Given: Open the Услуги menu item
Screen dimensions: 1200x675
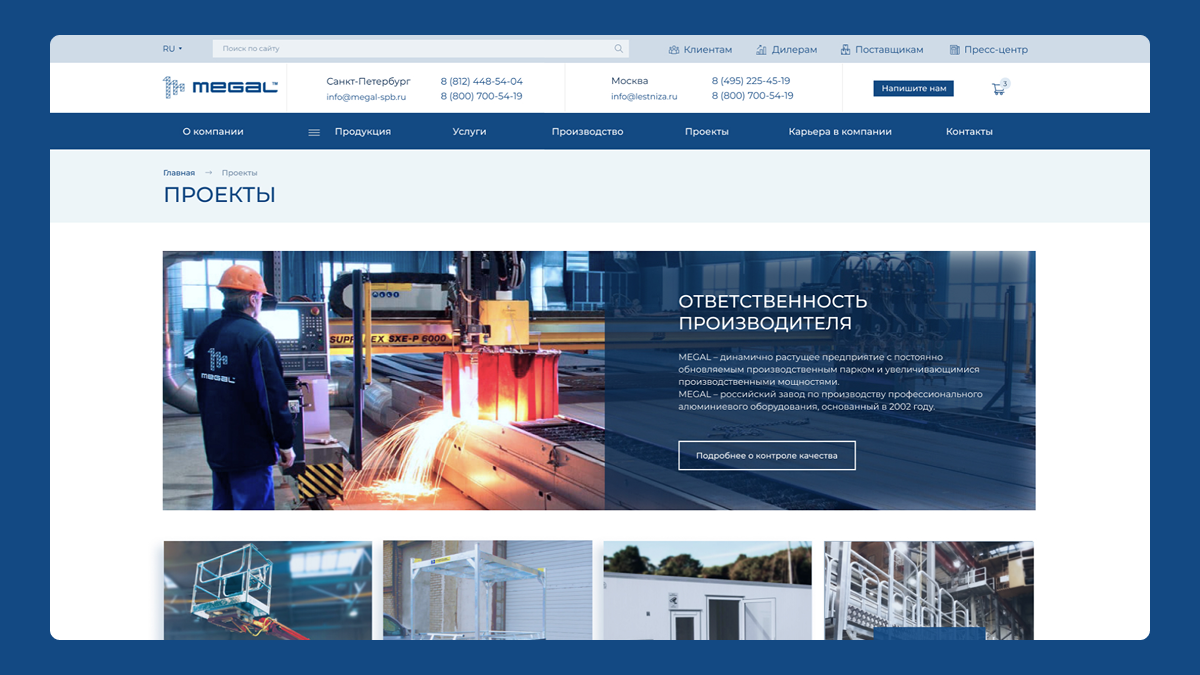Looking at the screenshot, I should click(x=469, y=132).
